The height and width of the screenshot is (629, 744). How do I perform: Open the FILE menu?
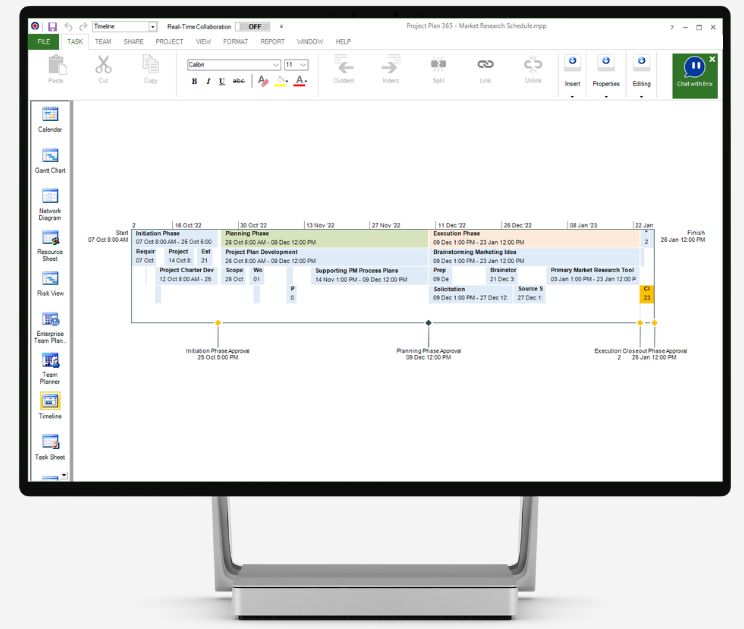[x=44, y=42]
